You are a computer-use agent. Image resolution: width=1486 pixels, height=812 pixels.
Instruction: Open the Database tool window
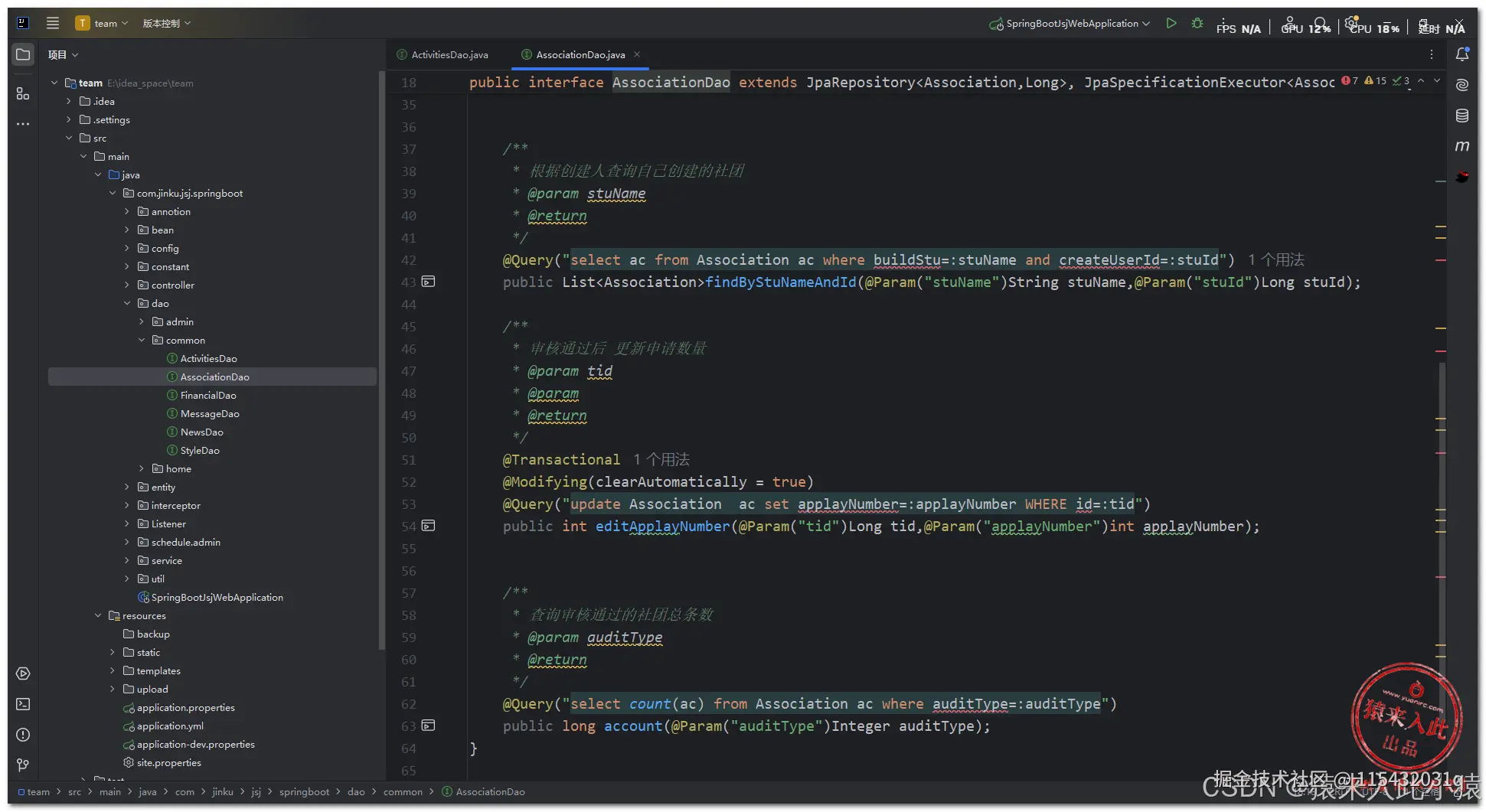coord(1462,116)
